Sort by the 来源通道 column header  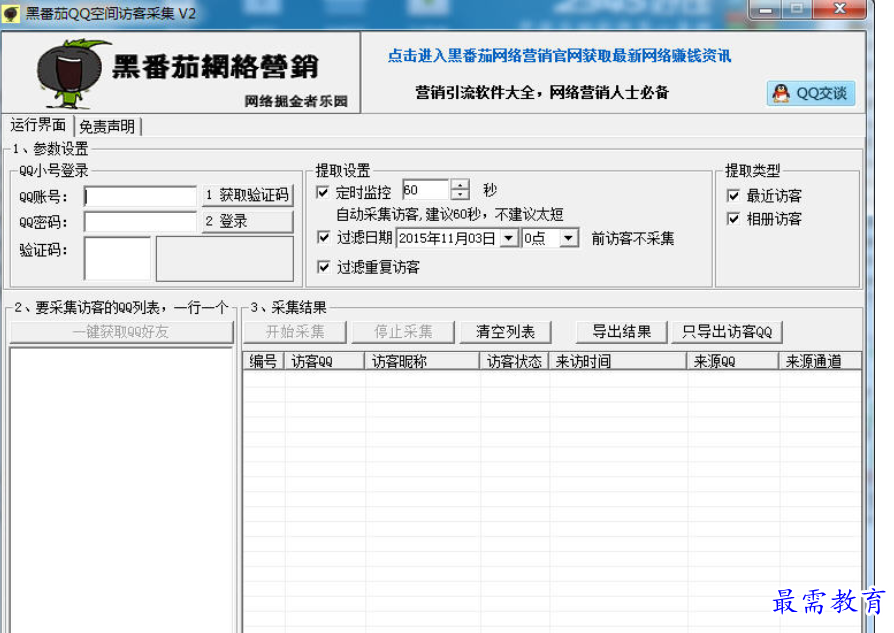point(820,361)
